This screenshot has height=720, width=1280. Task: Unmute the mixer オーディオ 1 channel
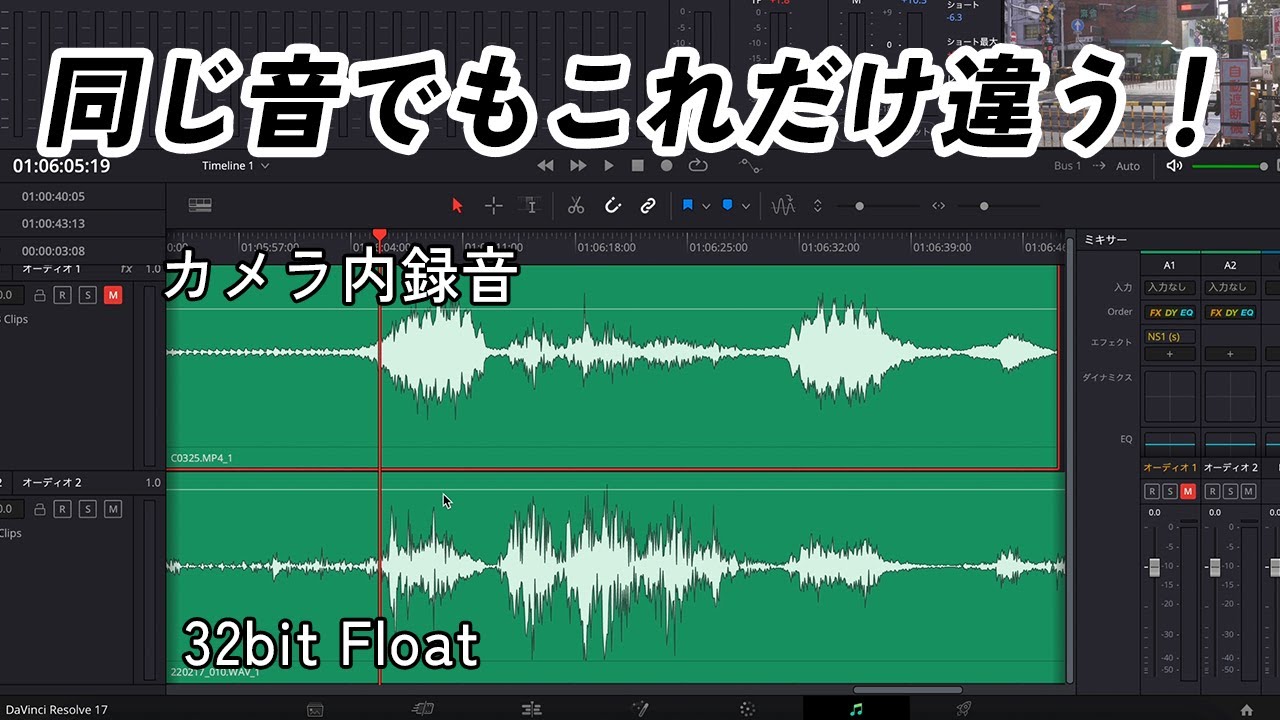point(1188,491)
